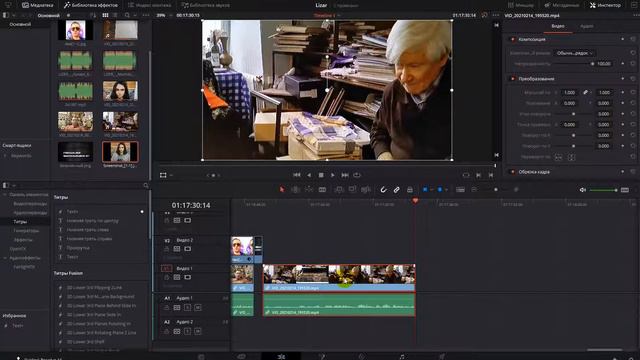The height and width of the screenshot is (360, 640).
Task: Open the Медиатека media pool panel
Action: 38,5
